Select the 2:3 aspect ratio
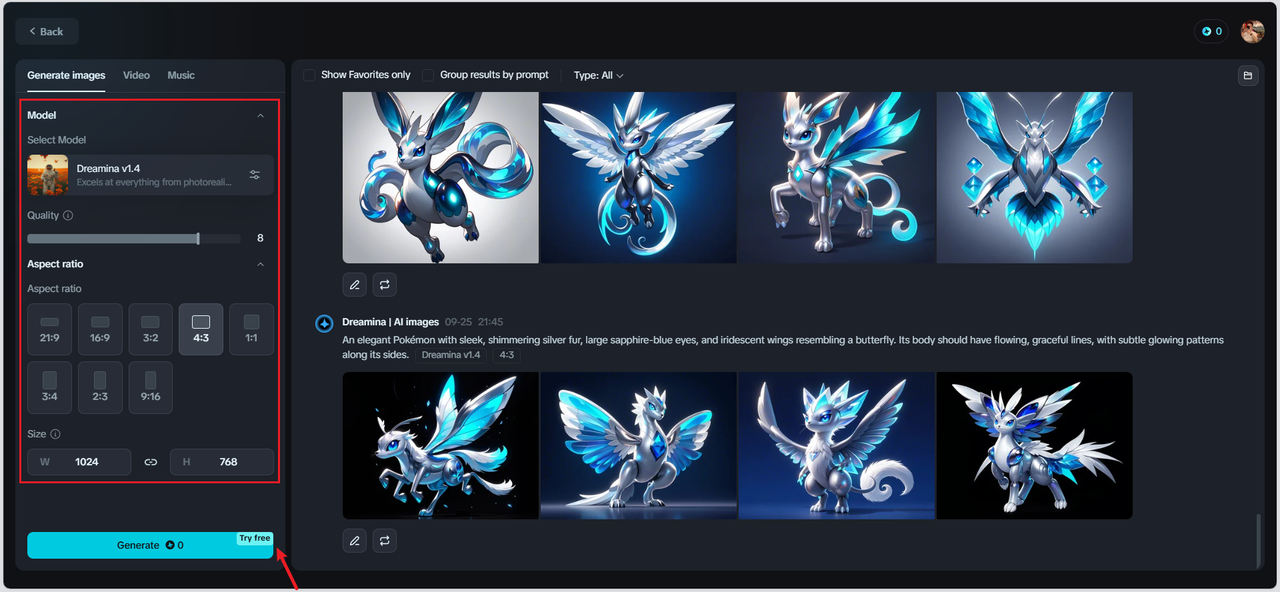Viewport: 1280px width, 592px height. (x=100, y=387)
